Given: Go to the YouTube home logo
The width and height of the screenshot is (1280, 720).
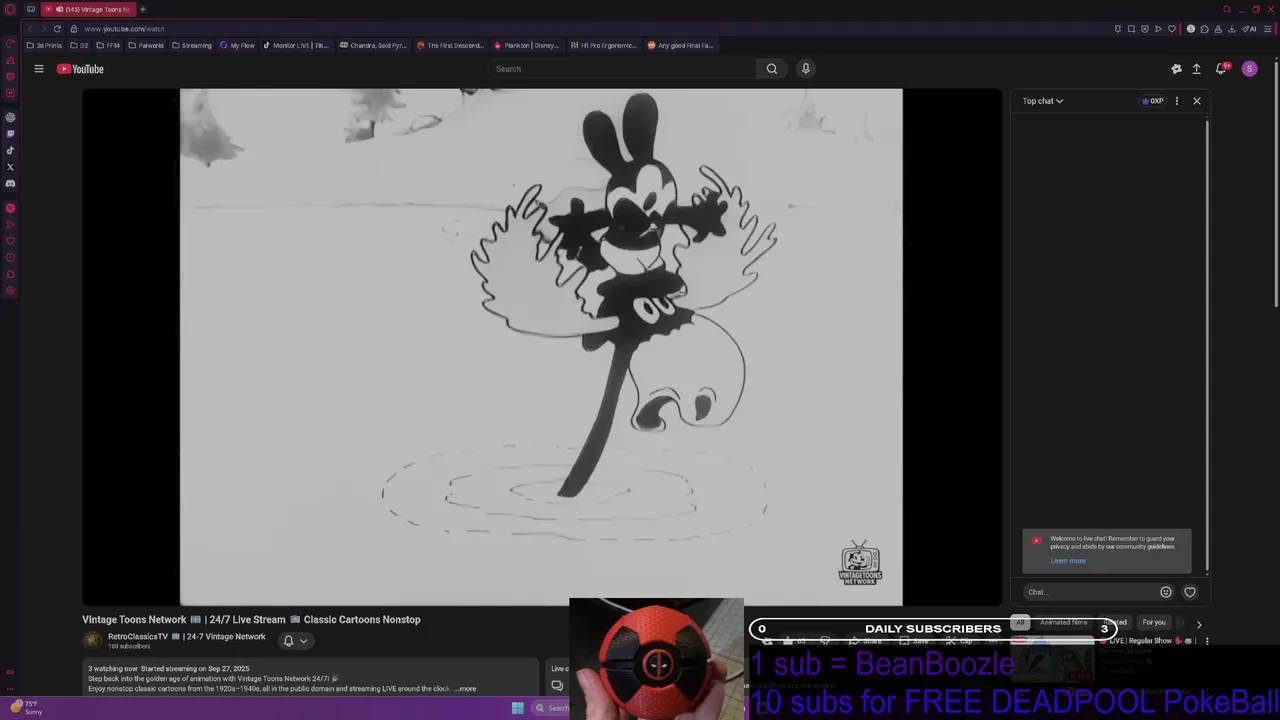Looking at the screenshot, I should 80,69.
